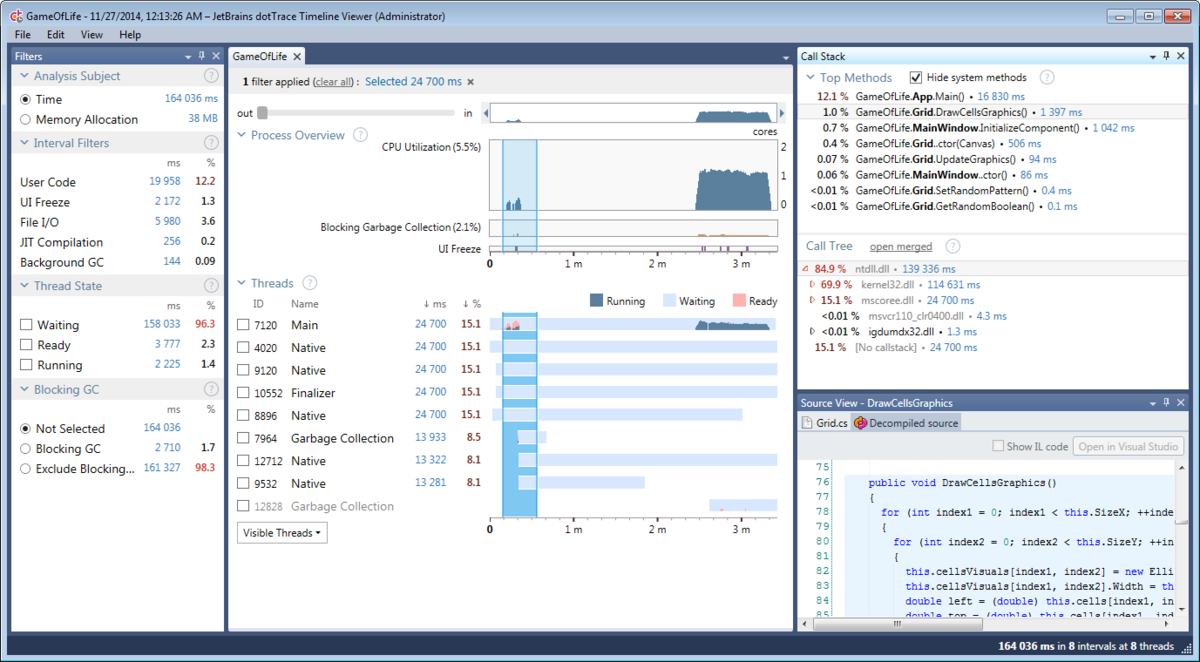The height and width of the screenshot is (662, 1200).
Task: Expand the kernel32.dll call tree node
Action: (x=812, y=285)
